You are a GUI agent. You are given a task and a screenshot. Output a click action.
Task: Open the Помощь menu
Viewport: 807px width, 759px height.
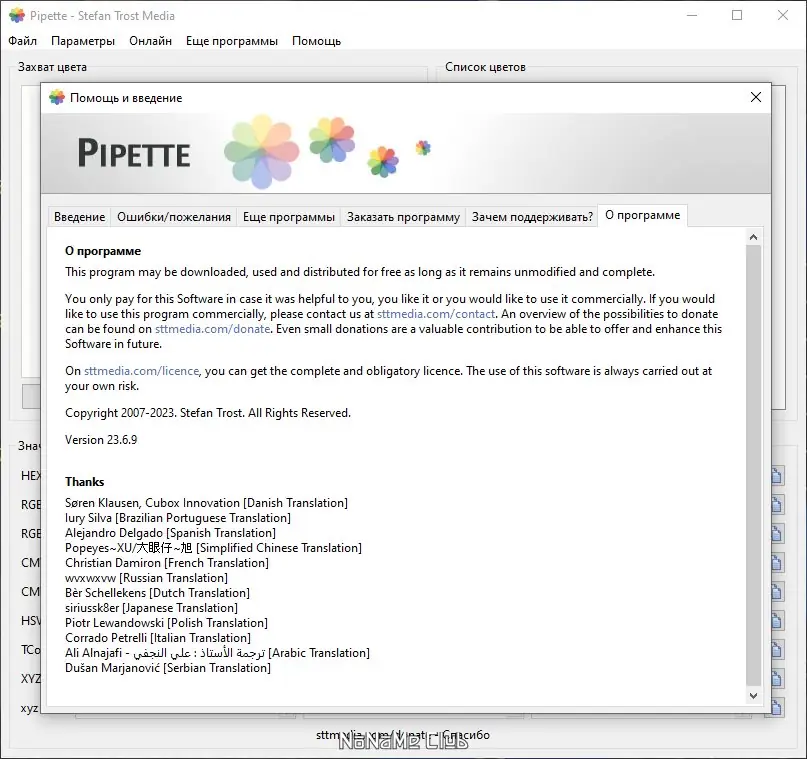click(x=317, y=41)
